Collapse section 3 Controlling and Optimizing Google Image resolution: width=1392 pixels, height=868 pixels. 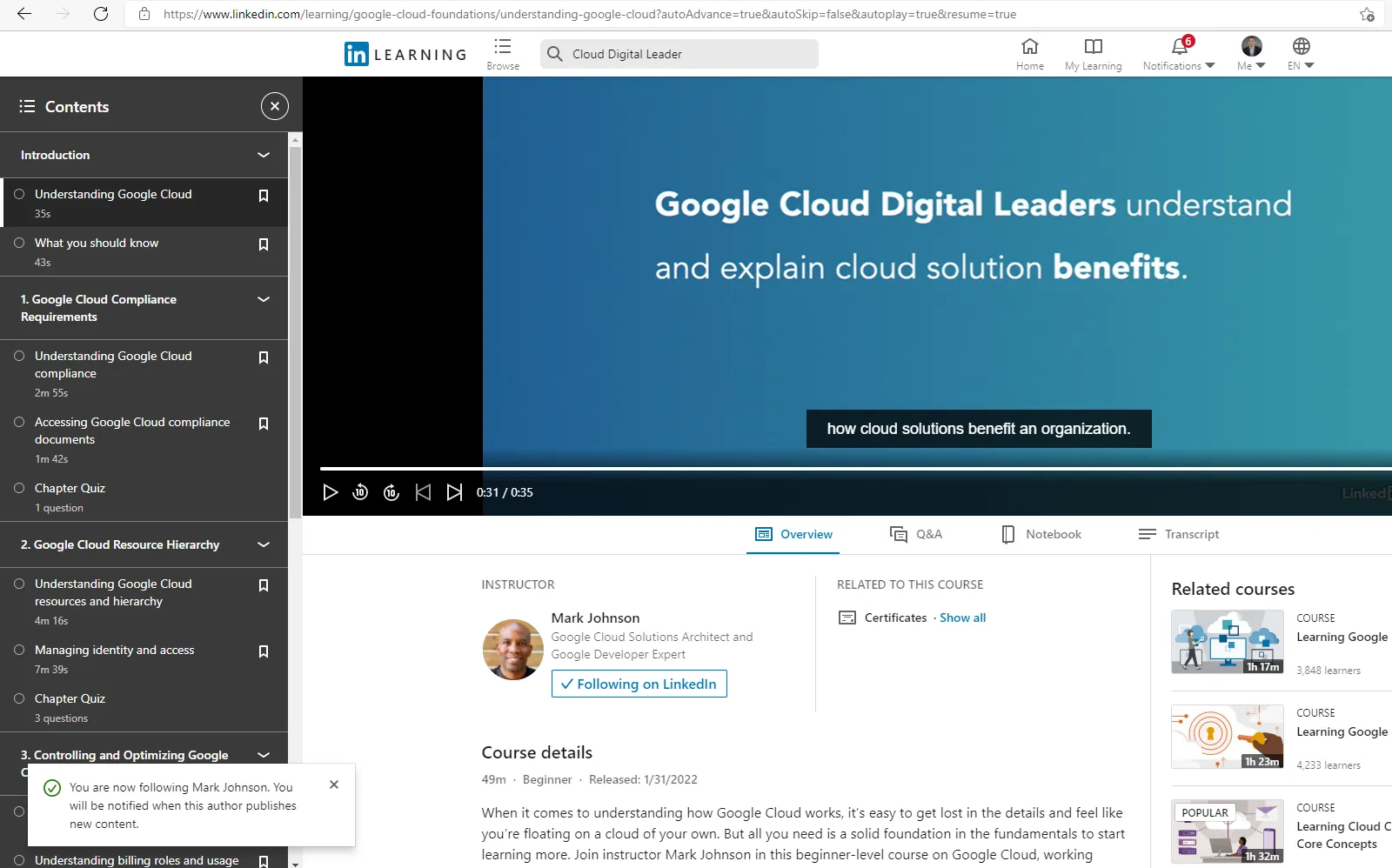[x=264, y=755]
